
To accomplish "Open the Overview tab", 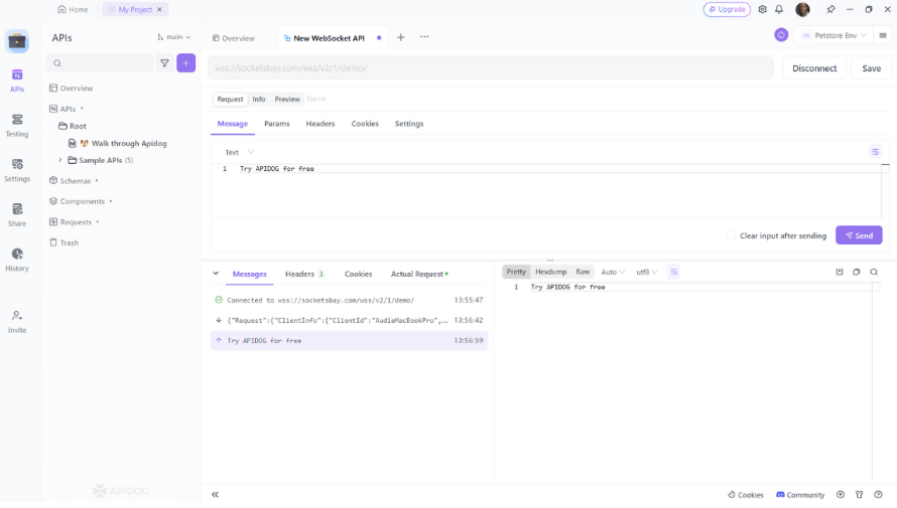I will (x=233, y=38).
